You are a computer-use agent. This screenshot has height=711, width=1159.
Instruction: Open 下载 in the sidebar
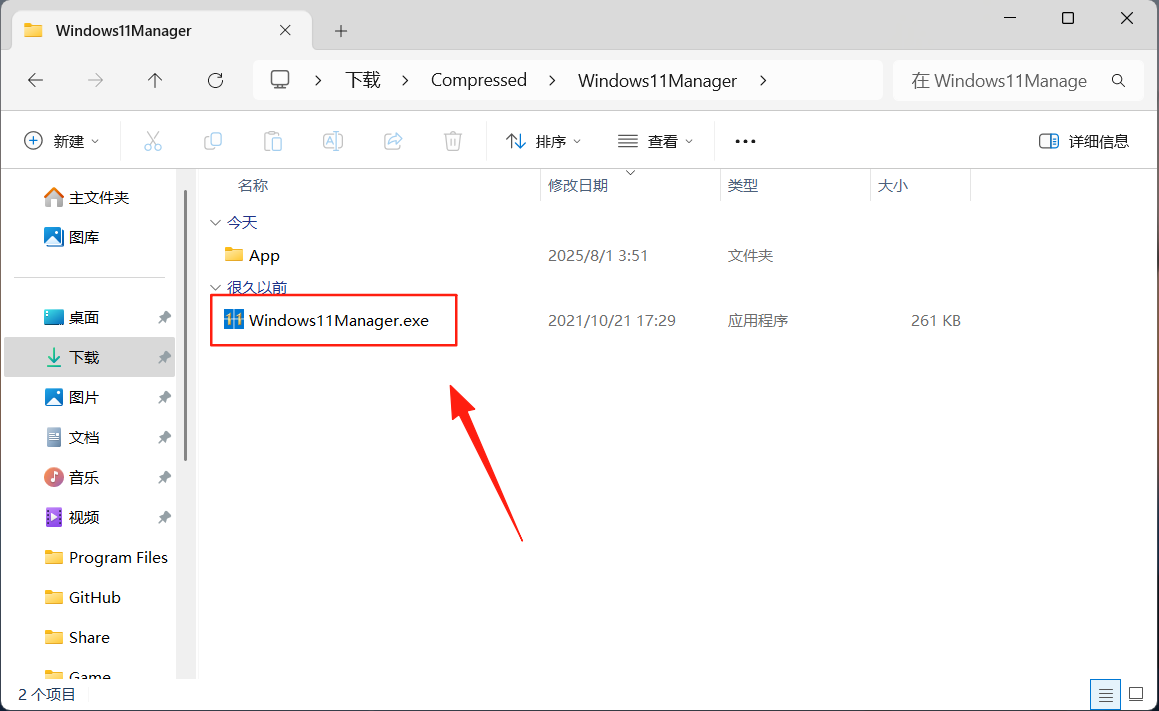[84, 357]
